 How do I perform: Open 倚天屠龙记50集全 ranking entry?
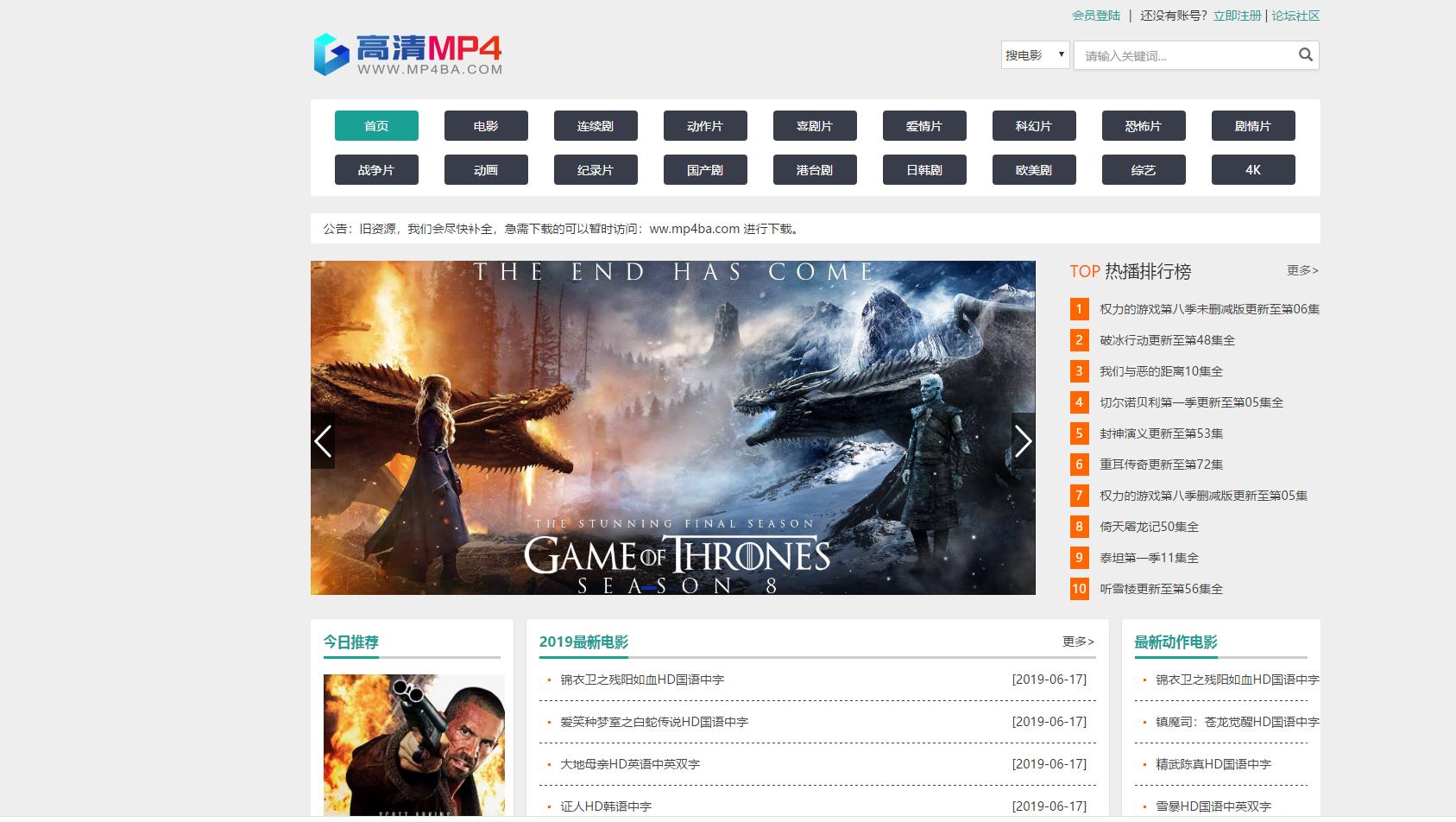point(1149,527)
